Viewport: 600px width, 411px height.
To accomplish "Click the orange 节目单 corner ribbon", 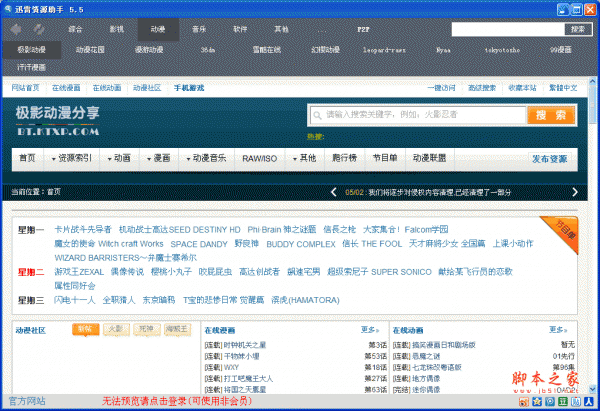I will (x=562, y=232).
